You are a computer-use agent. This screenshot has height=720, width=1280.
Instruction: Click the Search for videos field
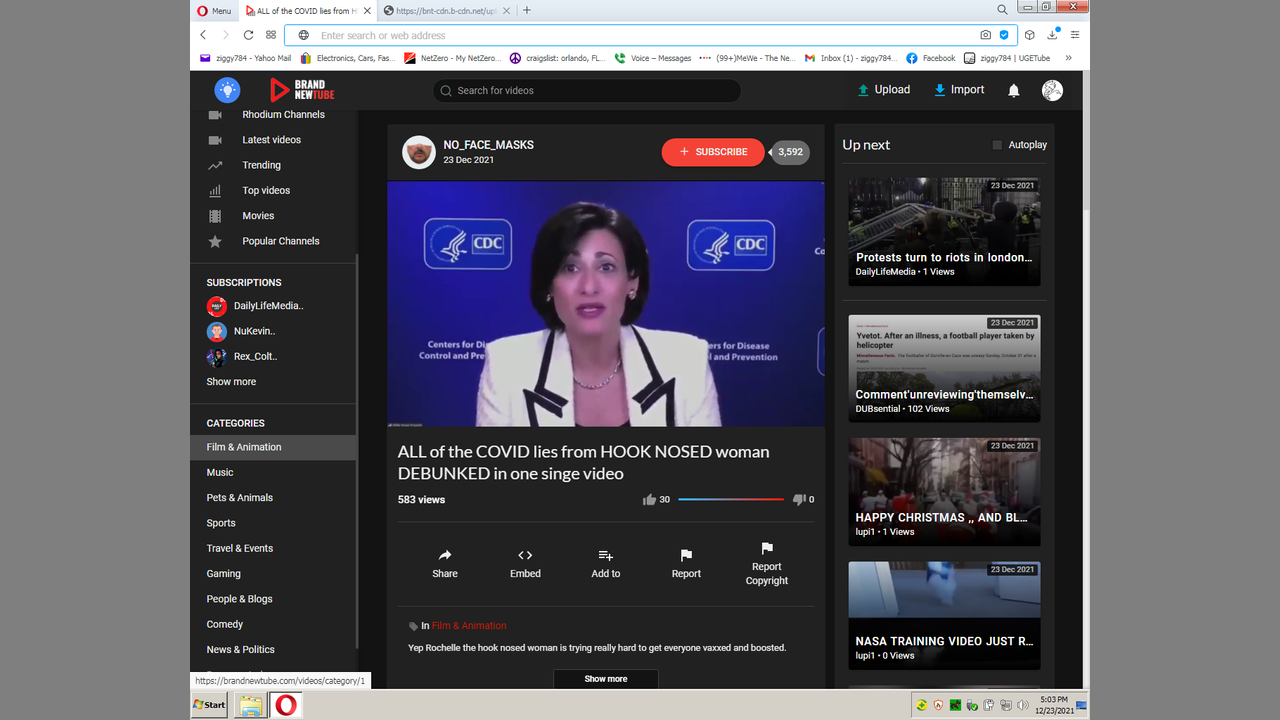coord(587,91)
